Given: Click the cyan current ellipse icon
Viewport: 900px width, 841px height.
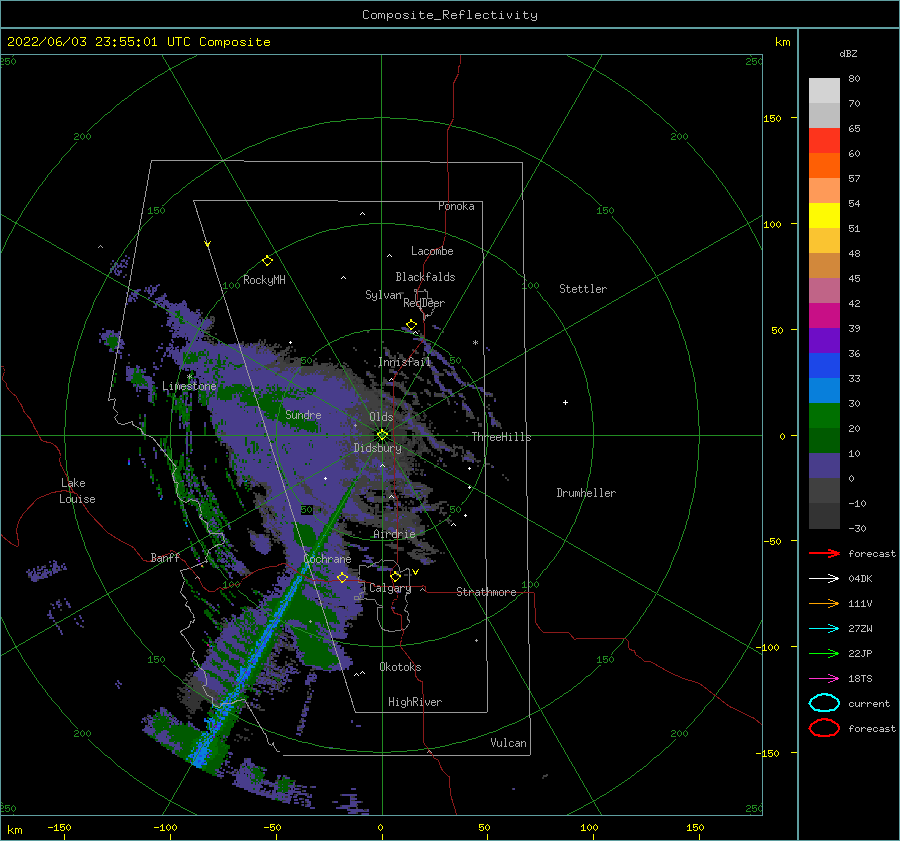Looking at the screenshot, I should point(824,703).
